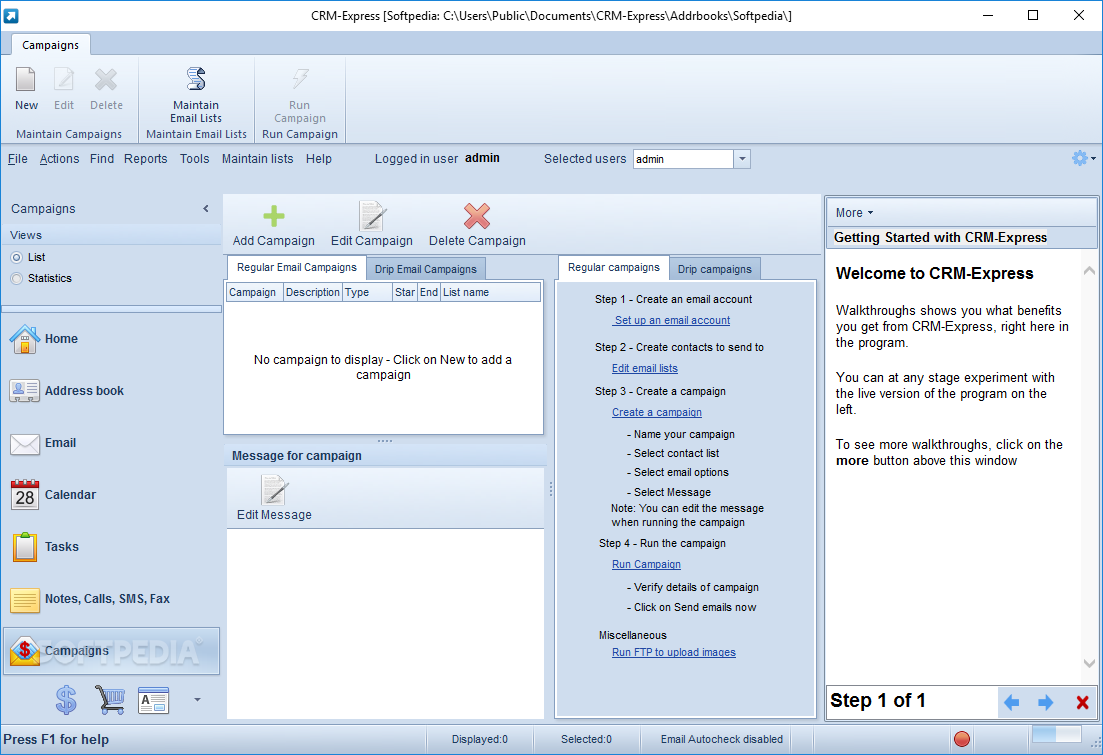The image size is (1103, 755).
Task: Click the Set up an email account link
Action: [672, 320]
